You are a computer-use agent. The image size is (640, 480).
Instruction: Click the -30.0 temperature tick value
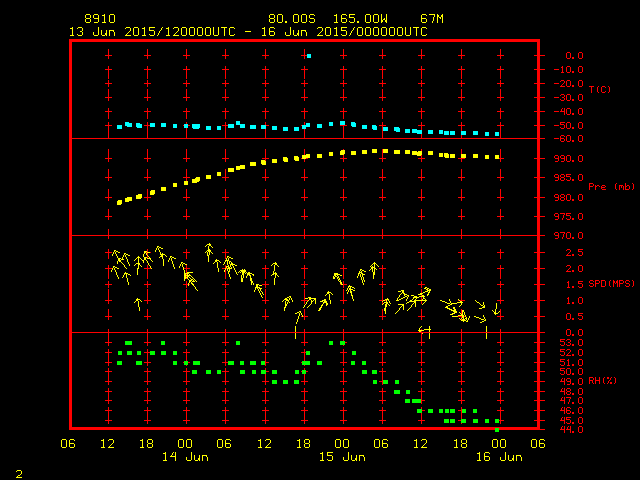569,98
